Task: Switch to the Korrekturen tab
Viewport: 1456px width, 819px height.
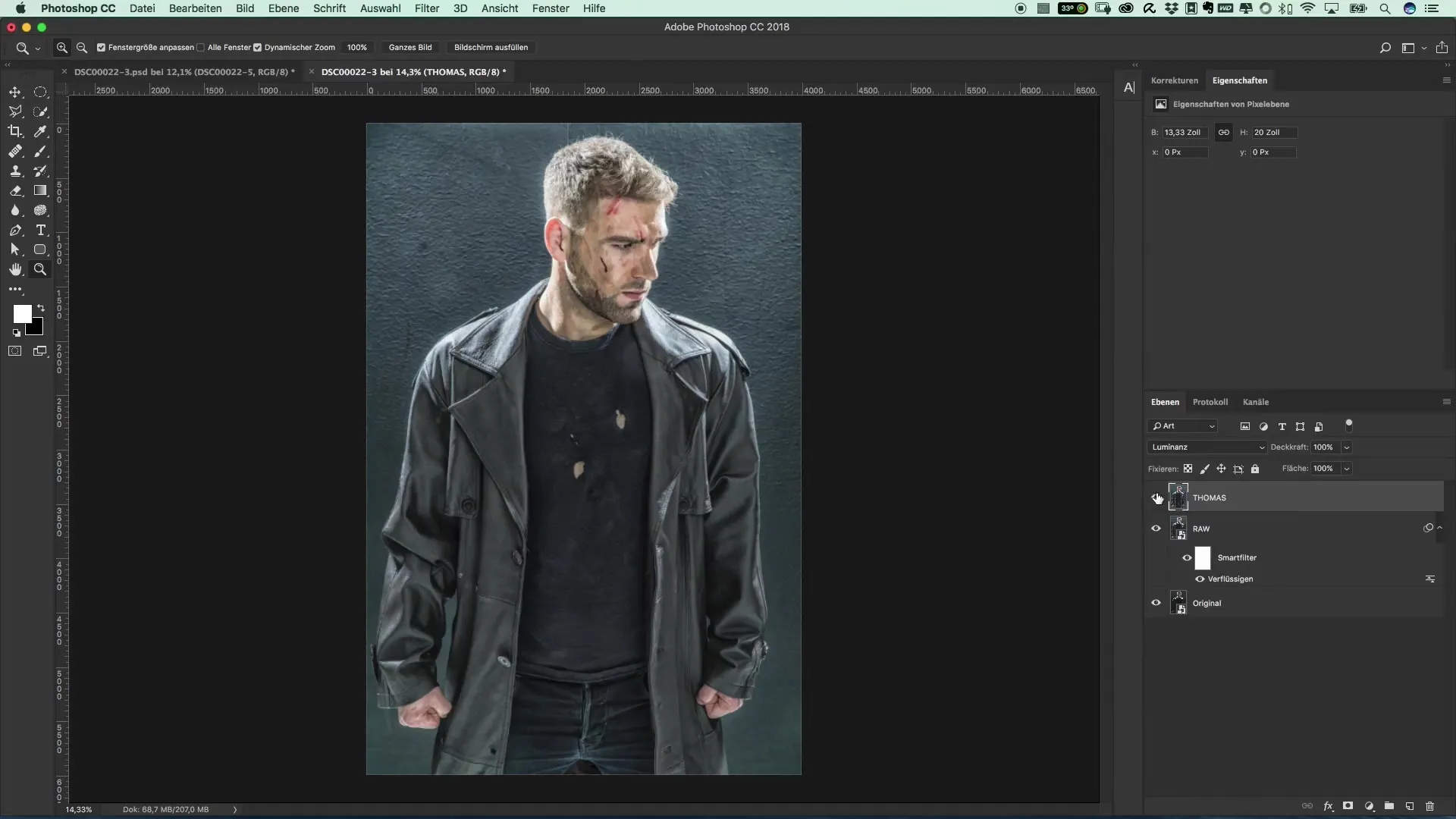Action: click(x=1174, y=80)
